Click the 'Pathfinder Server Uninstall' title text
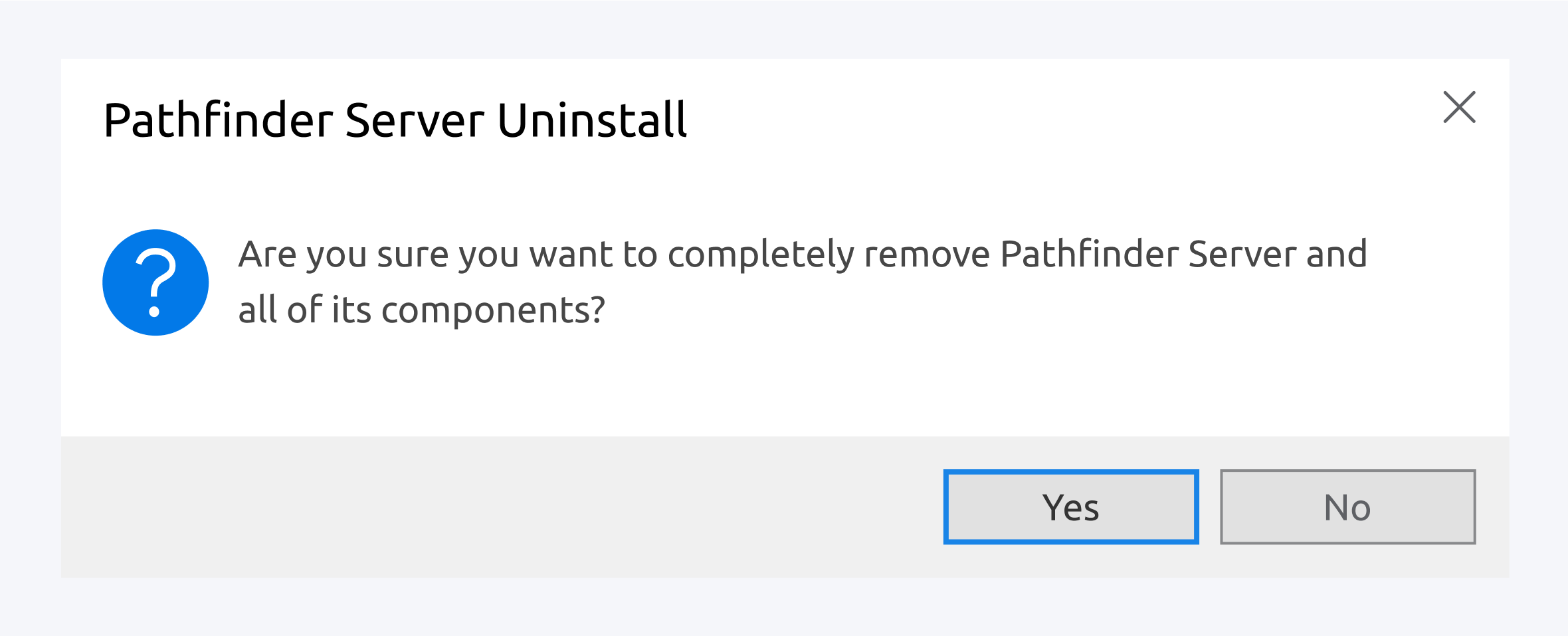 coord(395,120)
